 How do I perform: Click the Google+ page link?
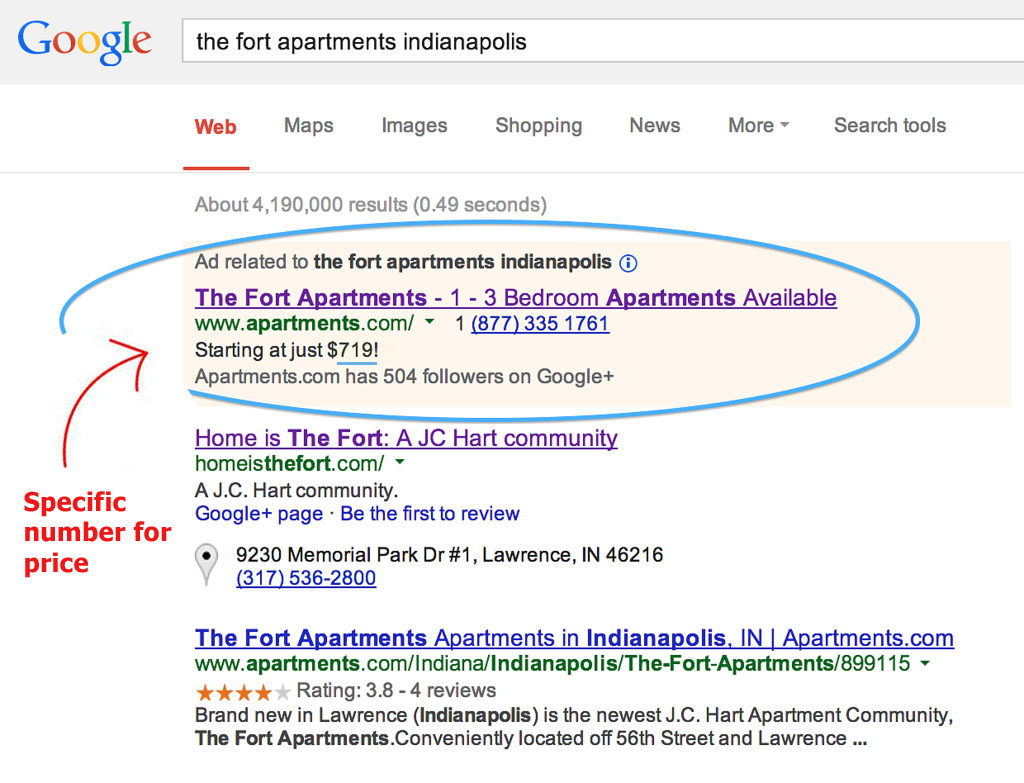pyautogui.click(x=258, y=514)
